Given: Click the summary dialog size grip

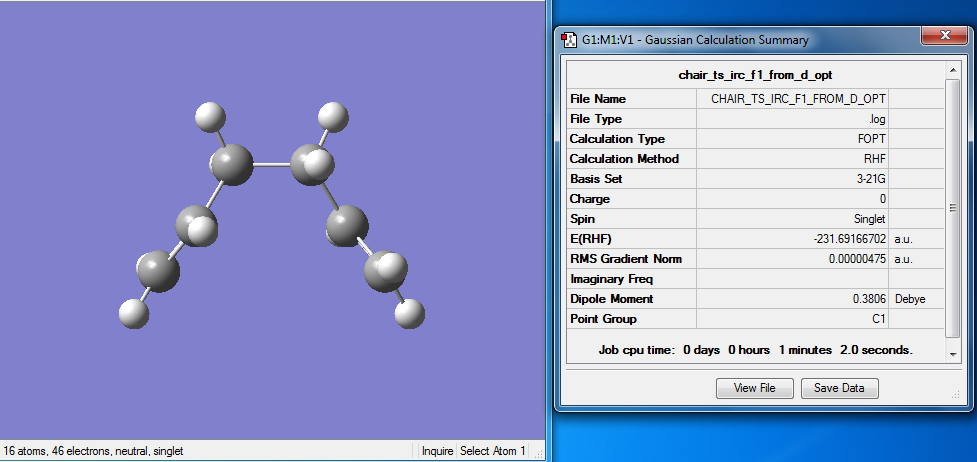Looking at the screenshot, I should click(x=957, y=394).
